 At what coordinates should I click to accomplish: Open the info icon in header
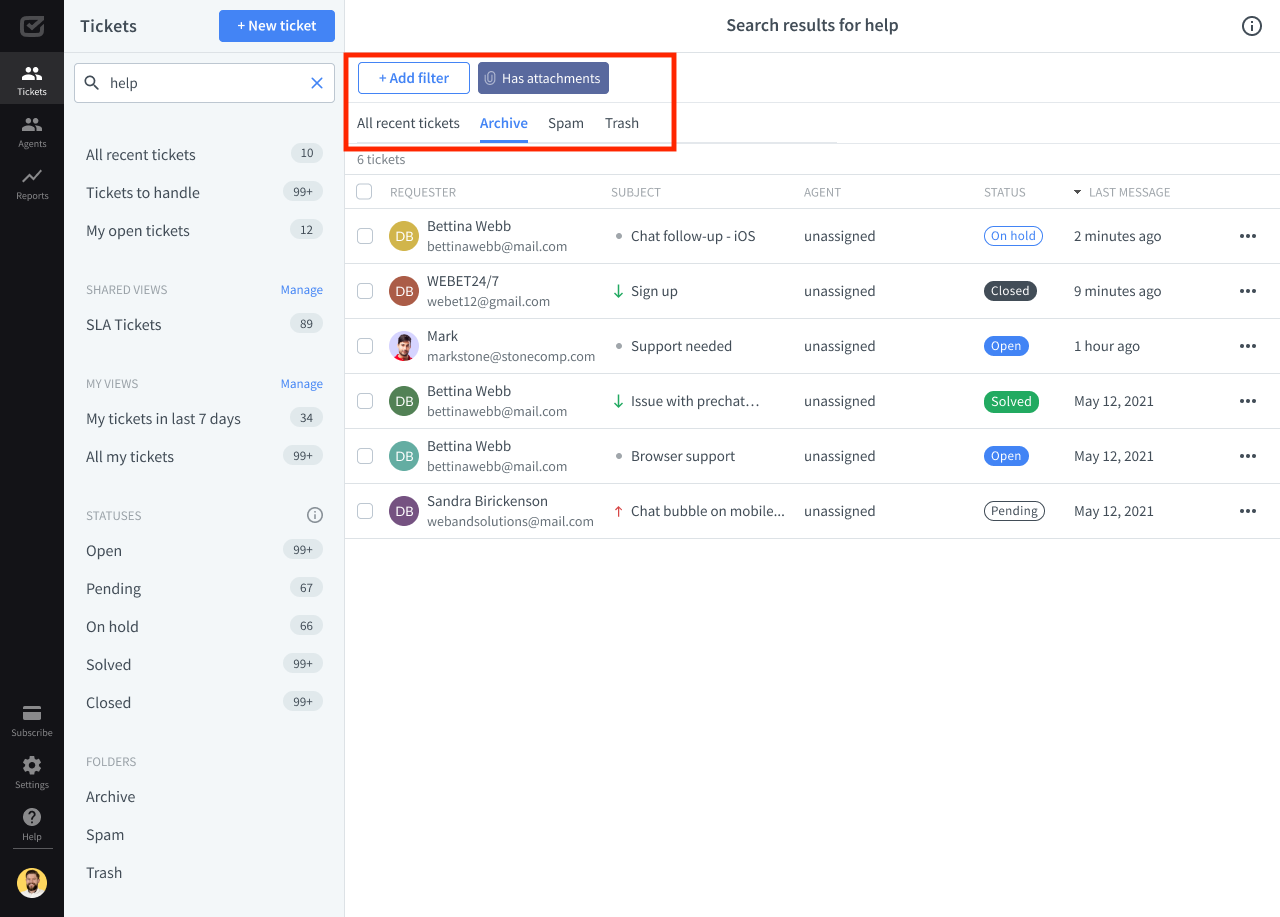click(x=1252, y=26)
